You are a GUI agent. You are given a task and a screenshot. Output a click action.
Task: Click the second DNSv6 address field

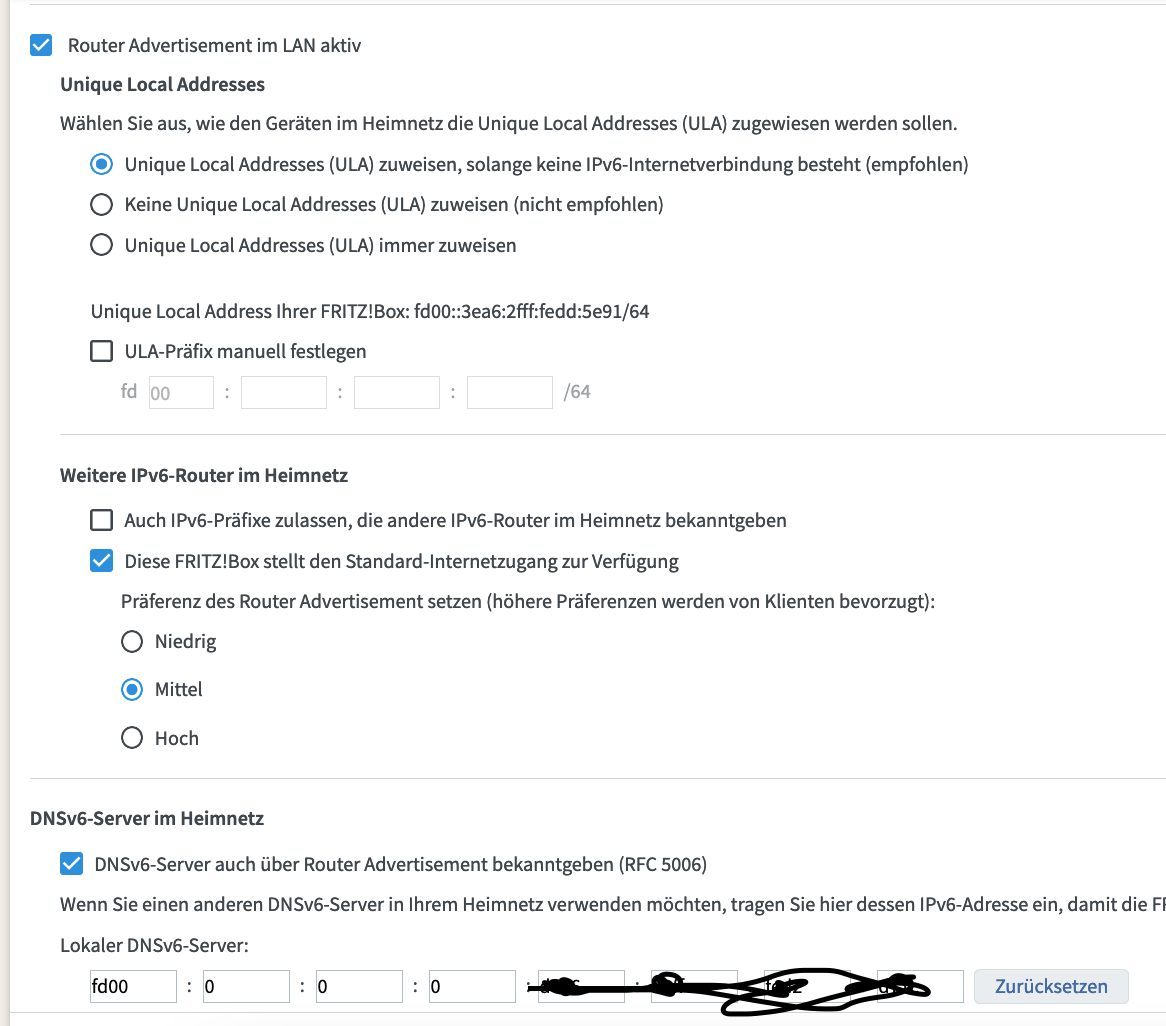click(x=246, y=987)
